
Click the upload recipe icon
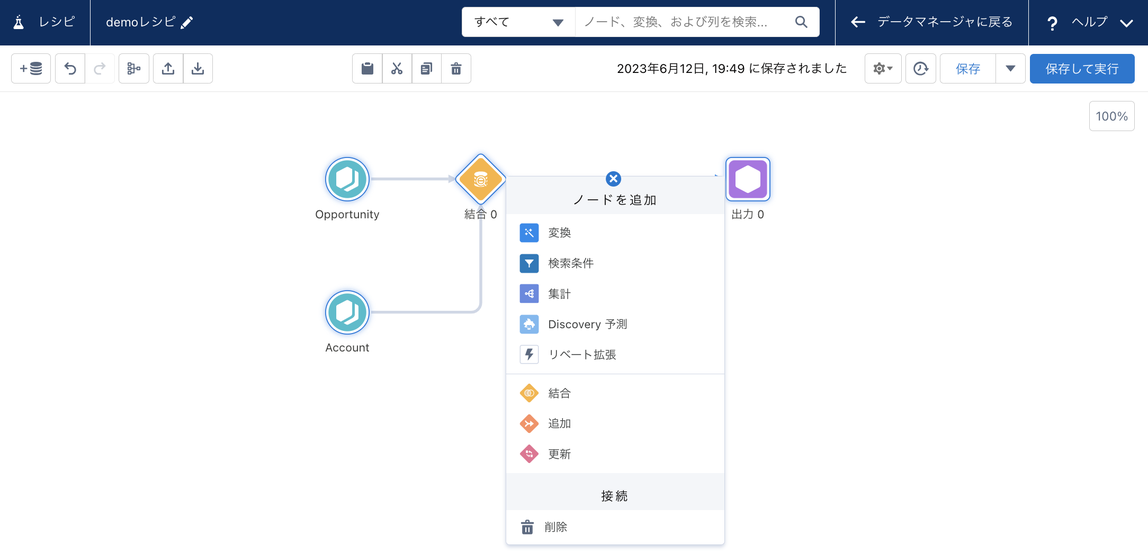click(x=168, y=69)
